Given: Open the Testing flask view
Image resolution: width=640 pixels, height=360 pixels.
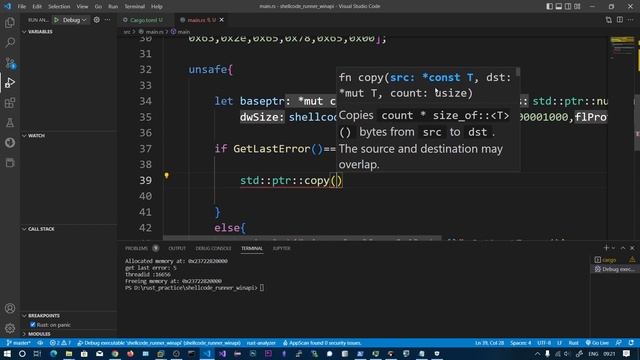Looking at the screenshot, I should click(x=10, y=123).
